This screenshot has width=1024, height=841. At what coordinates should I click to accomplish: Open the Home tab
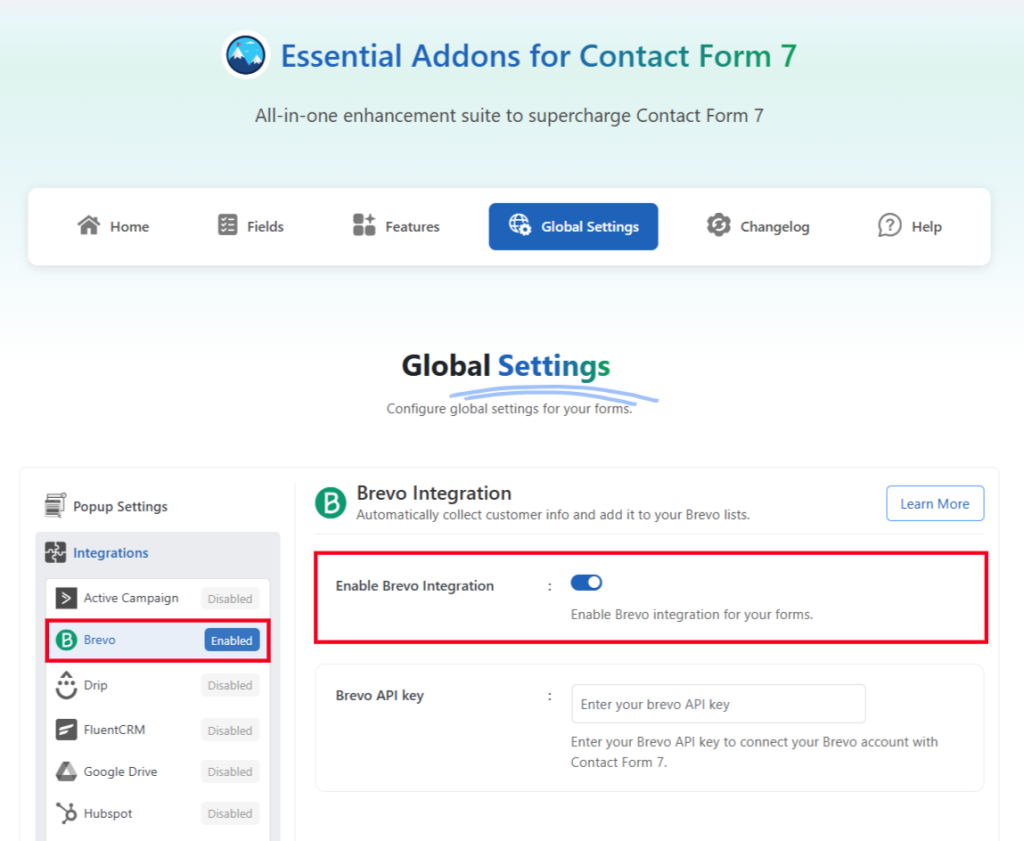114,227
